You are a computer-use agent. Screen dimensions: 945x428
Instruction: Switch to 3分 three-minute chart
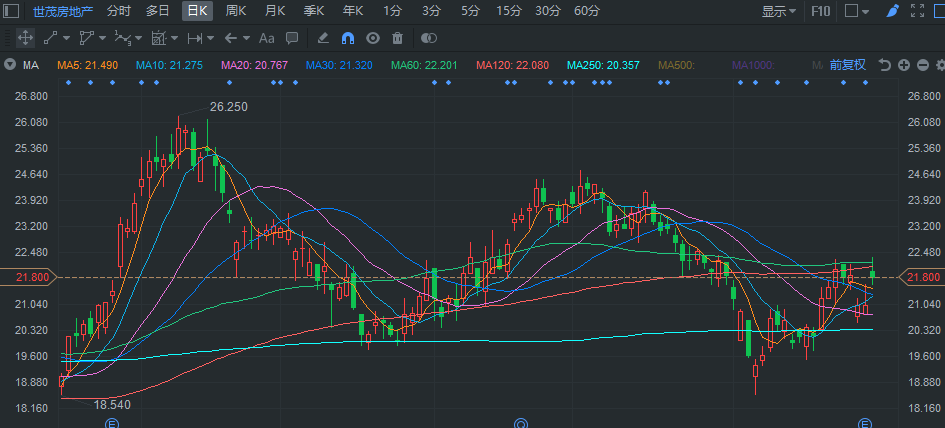(x=431, y=11)
